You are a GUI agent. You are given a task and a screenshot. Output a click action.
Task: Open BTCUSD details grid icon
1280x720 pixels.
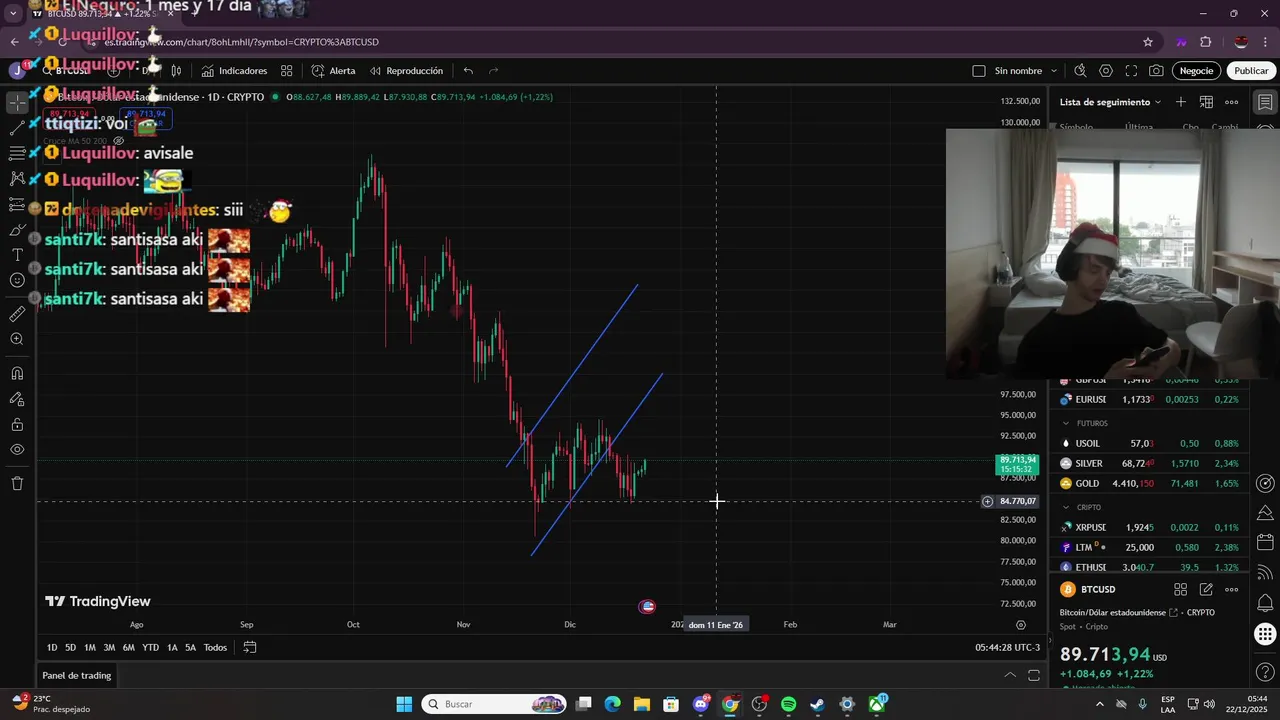point(1181,590)
